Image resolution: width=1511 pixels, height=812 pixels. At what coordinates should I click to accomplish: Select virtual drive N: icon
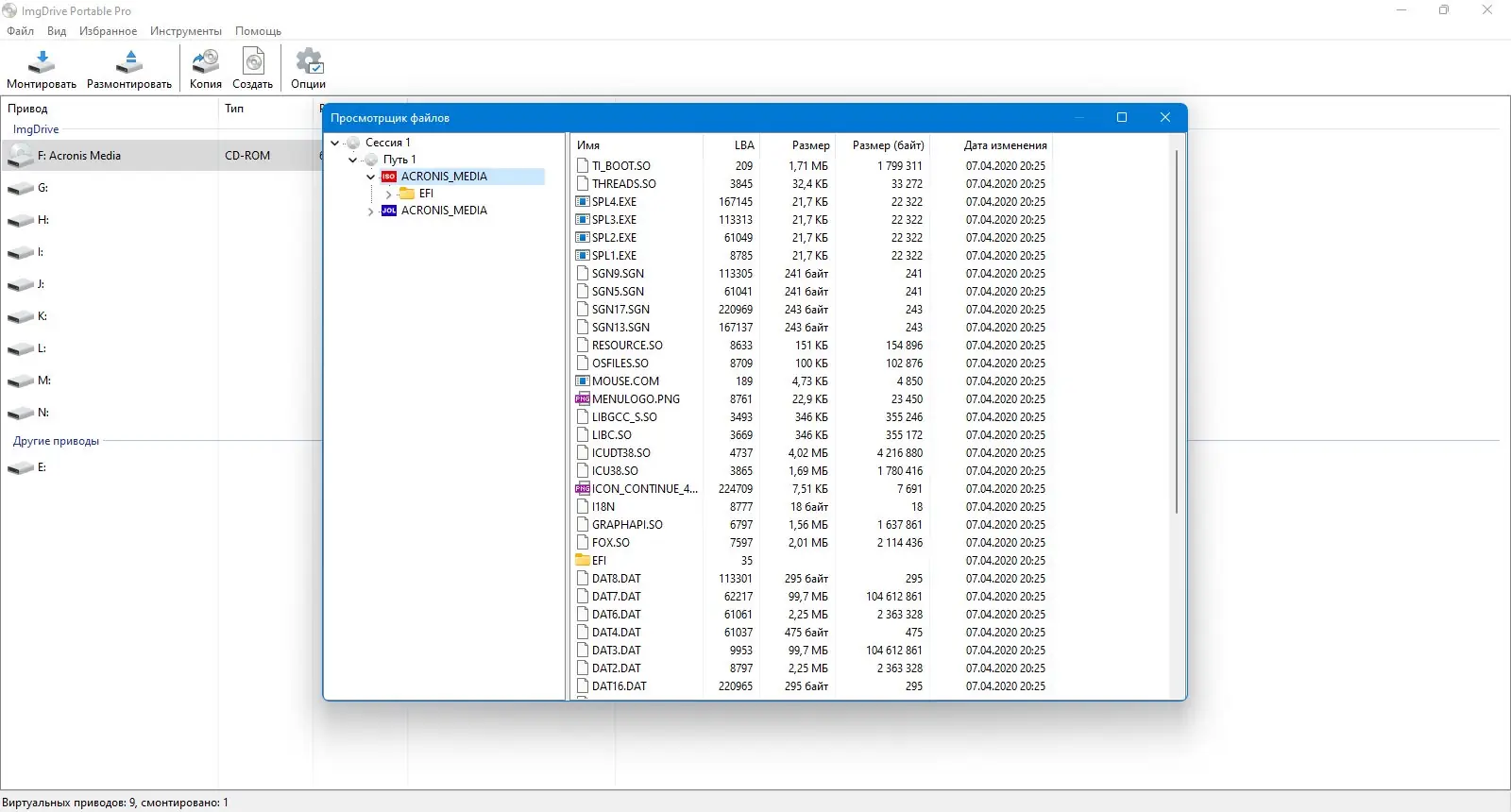(20, 414)
